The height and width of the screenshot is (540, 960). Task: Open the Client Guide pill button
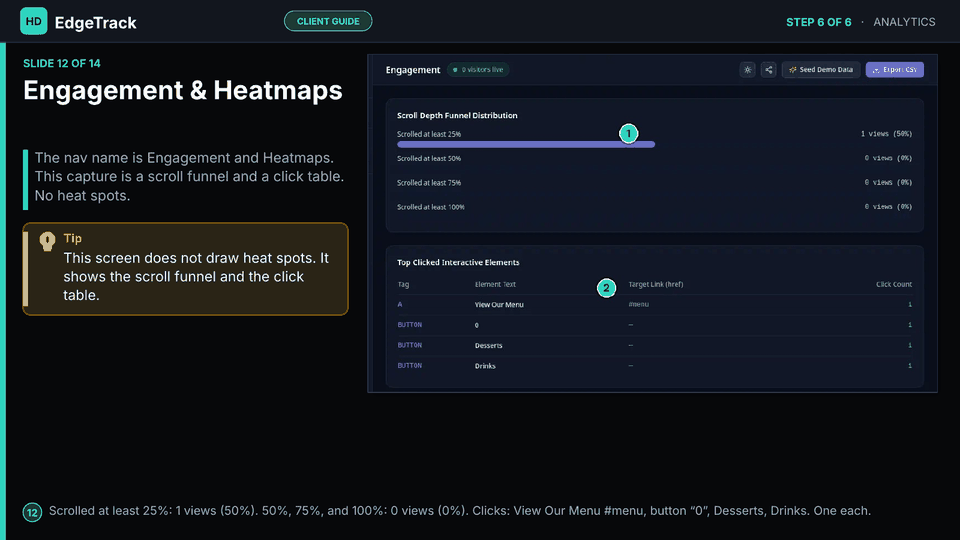pyautogui.click(x=328, y=21)
